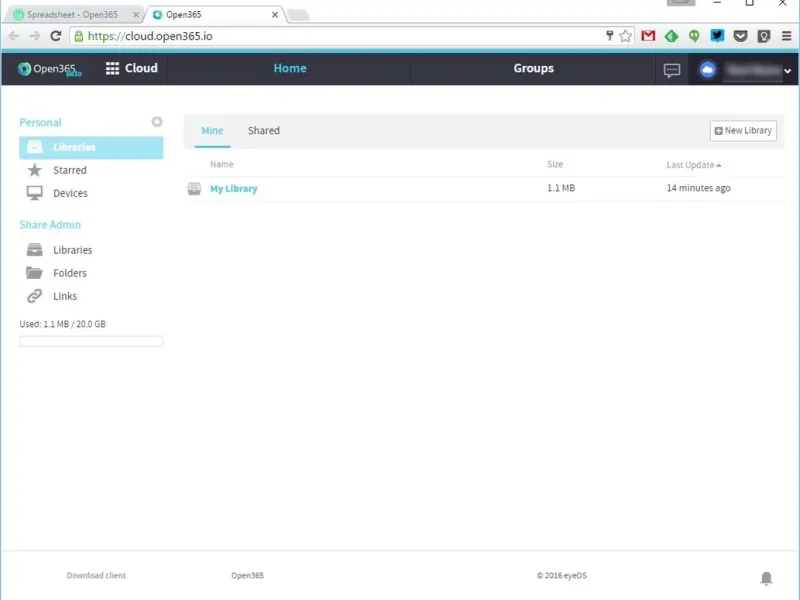This screenshot has height=600, width=800.
Task: Click the 14 minutes ago cell
Action: [x=698, y=188]
